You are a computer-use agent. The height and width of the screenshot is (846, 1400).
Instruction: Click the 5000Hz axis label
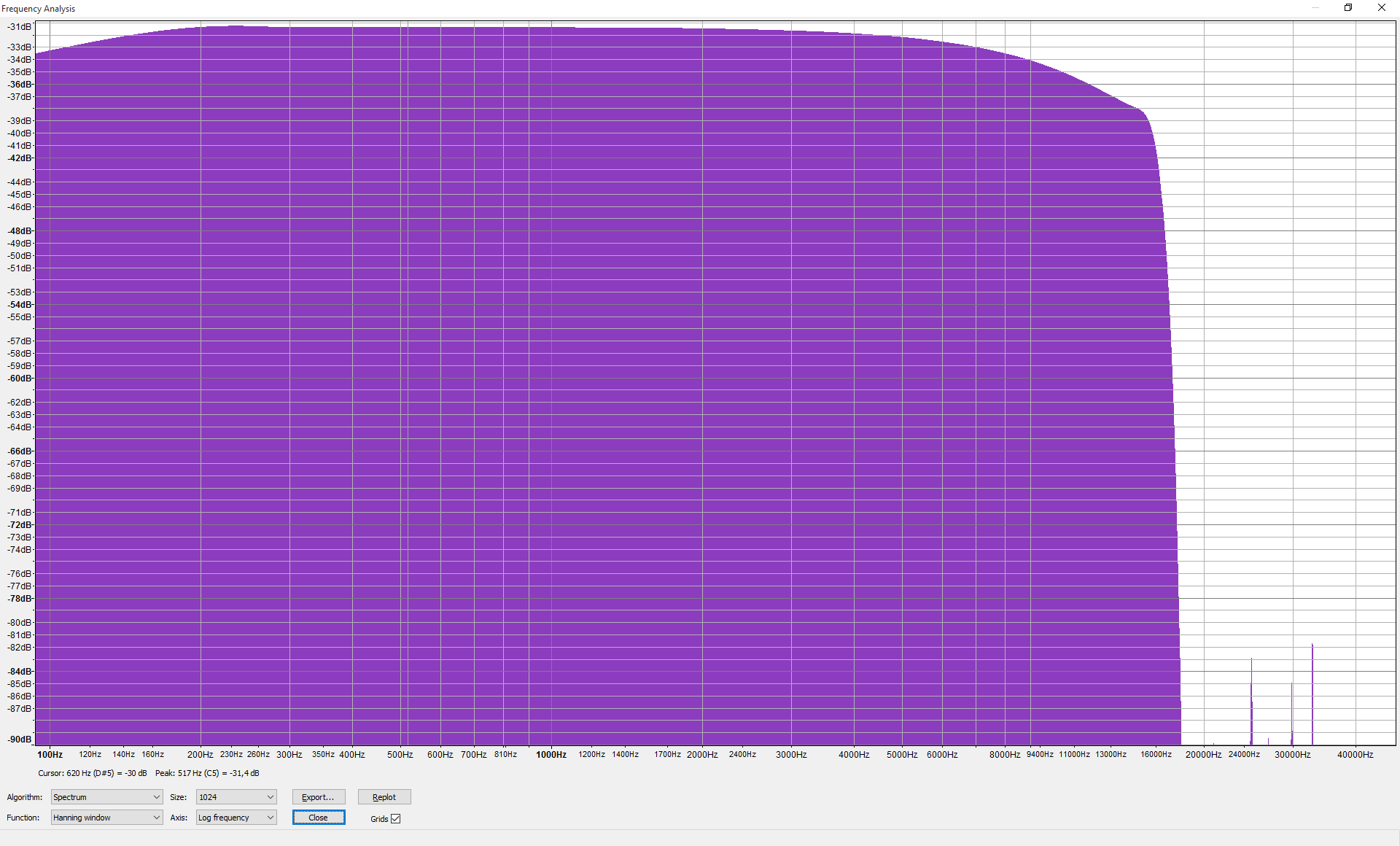pos(902,755)
